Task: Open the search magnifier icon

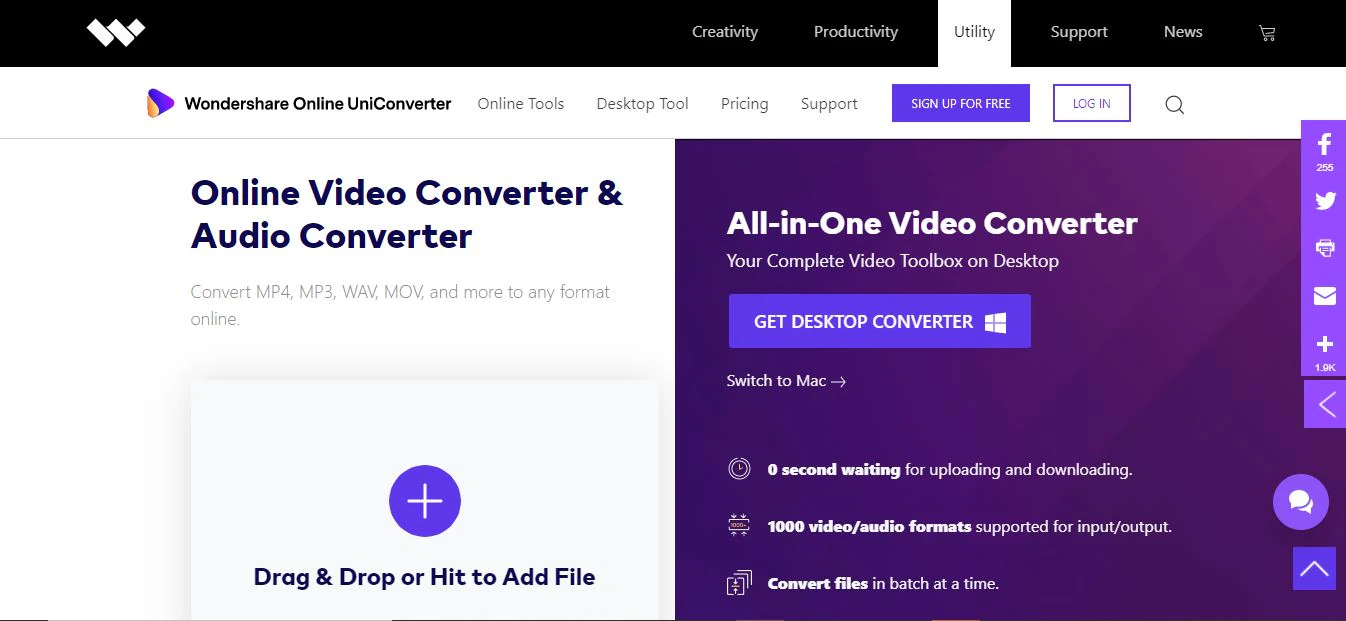Action: [1175, 104]
